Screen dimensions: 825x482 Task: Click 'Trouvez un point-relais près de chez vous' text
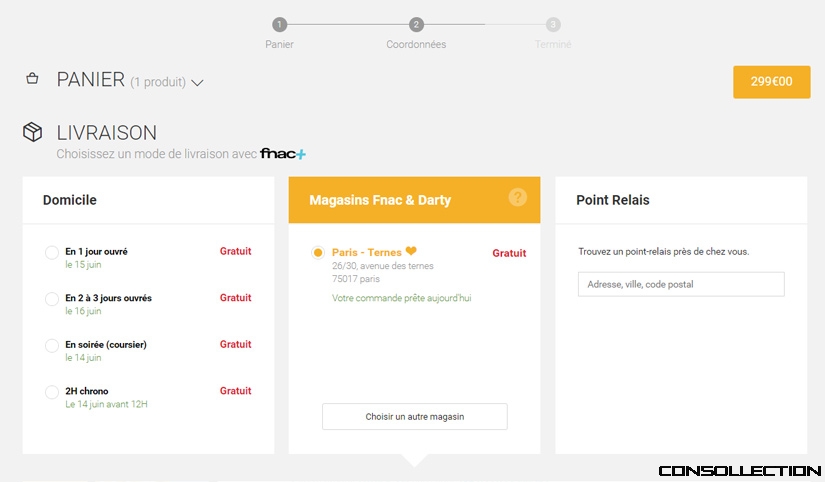click(663, 252)
